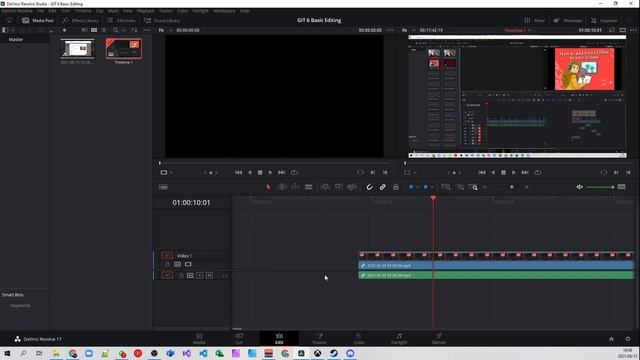The image size is (640, 360).
Task: Click the Full Extent Zoom icon
Action: click(446, 187)
